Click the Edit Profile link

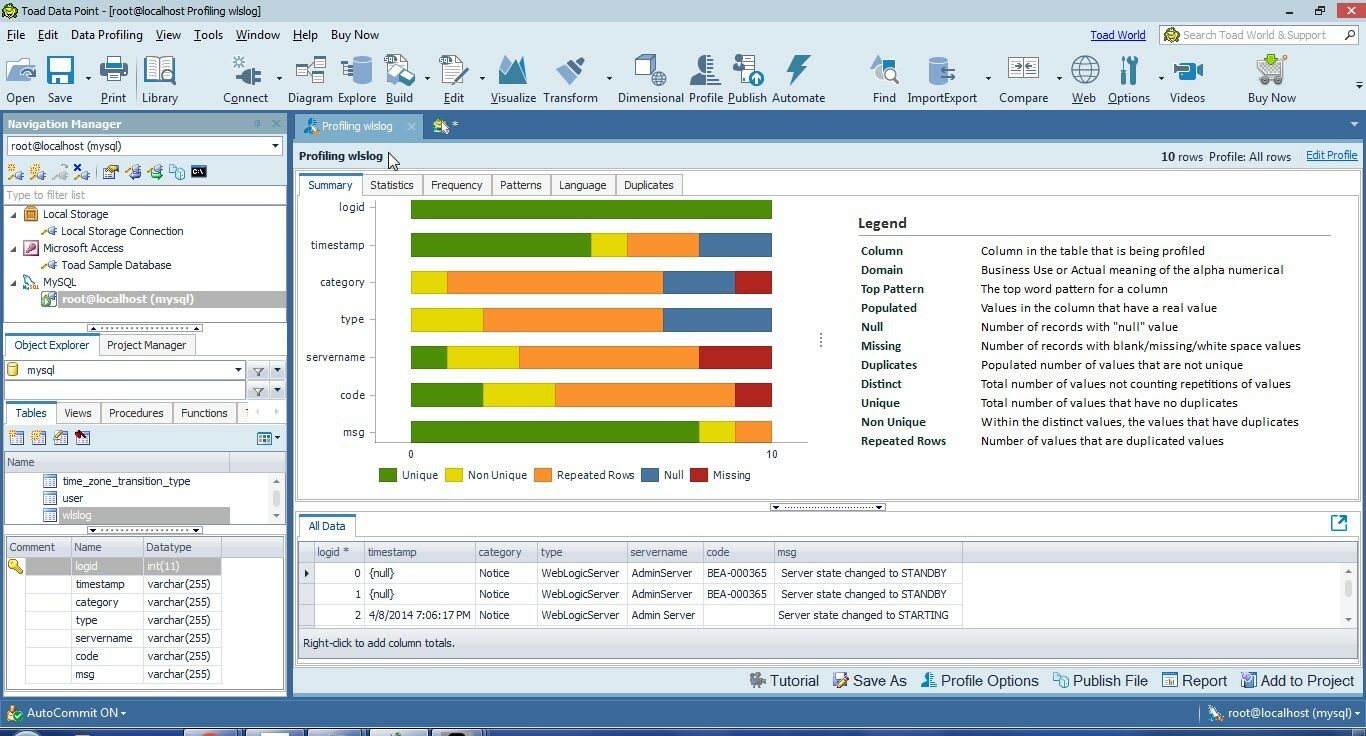point(1331,155)
